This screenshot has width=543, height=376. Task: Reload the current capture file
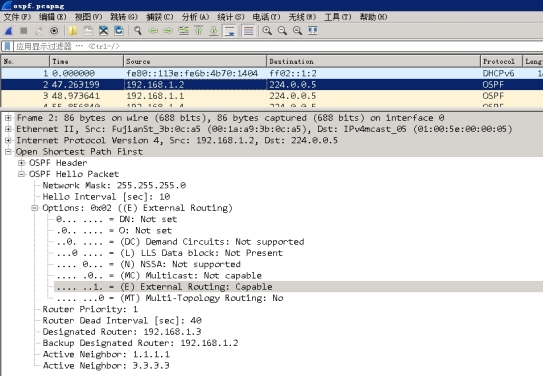point(119,31)
